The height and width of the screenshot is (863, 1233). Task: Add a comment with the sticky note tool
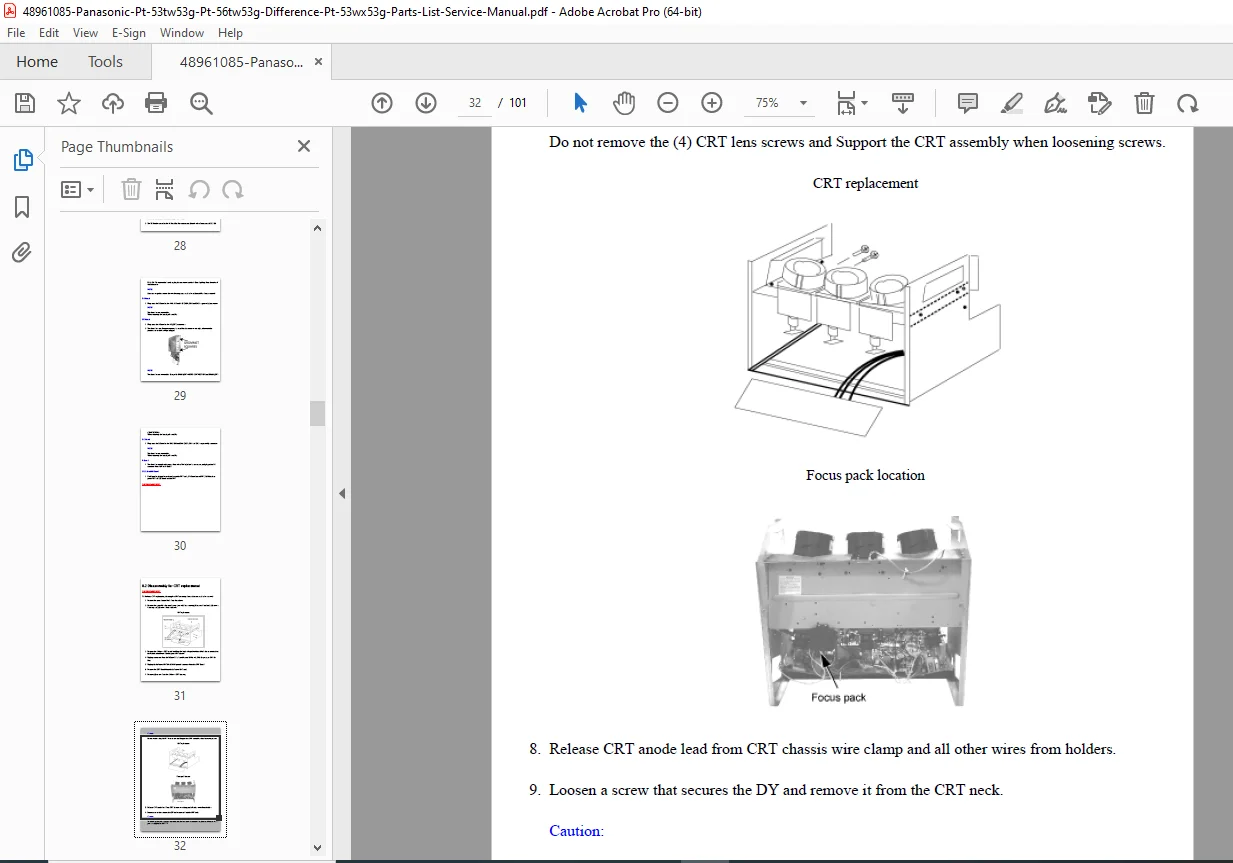point(968,103)
